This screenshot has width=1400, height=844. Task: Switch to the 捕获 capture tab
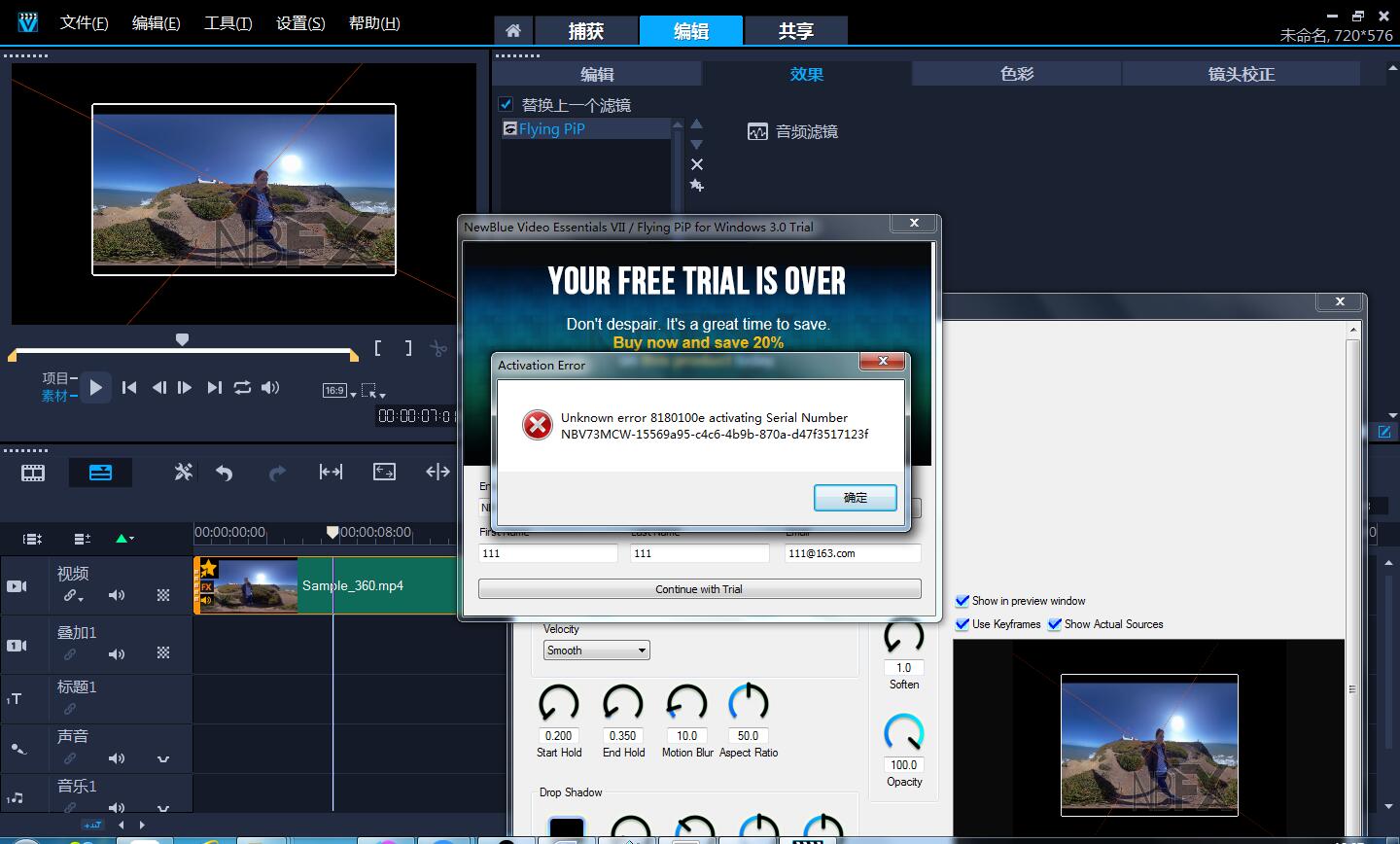click(x=586, y=30)
